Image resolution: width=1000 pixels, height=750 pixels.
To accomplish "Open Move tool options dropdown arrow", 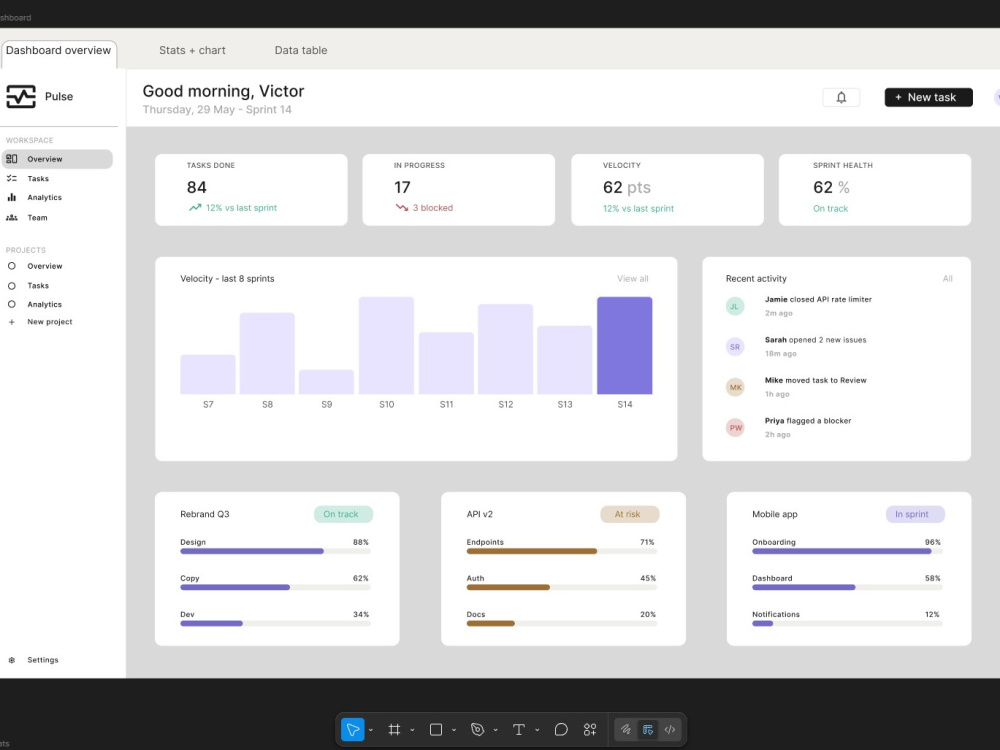I will click(x=371, y=730).
